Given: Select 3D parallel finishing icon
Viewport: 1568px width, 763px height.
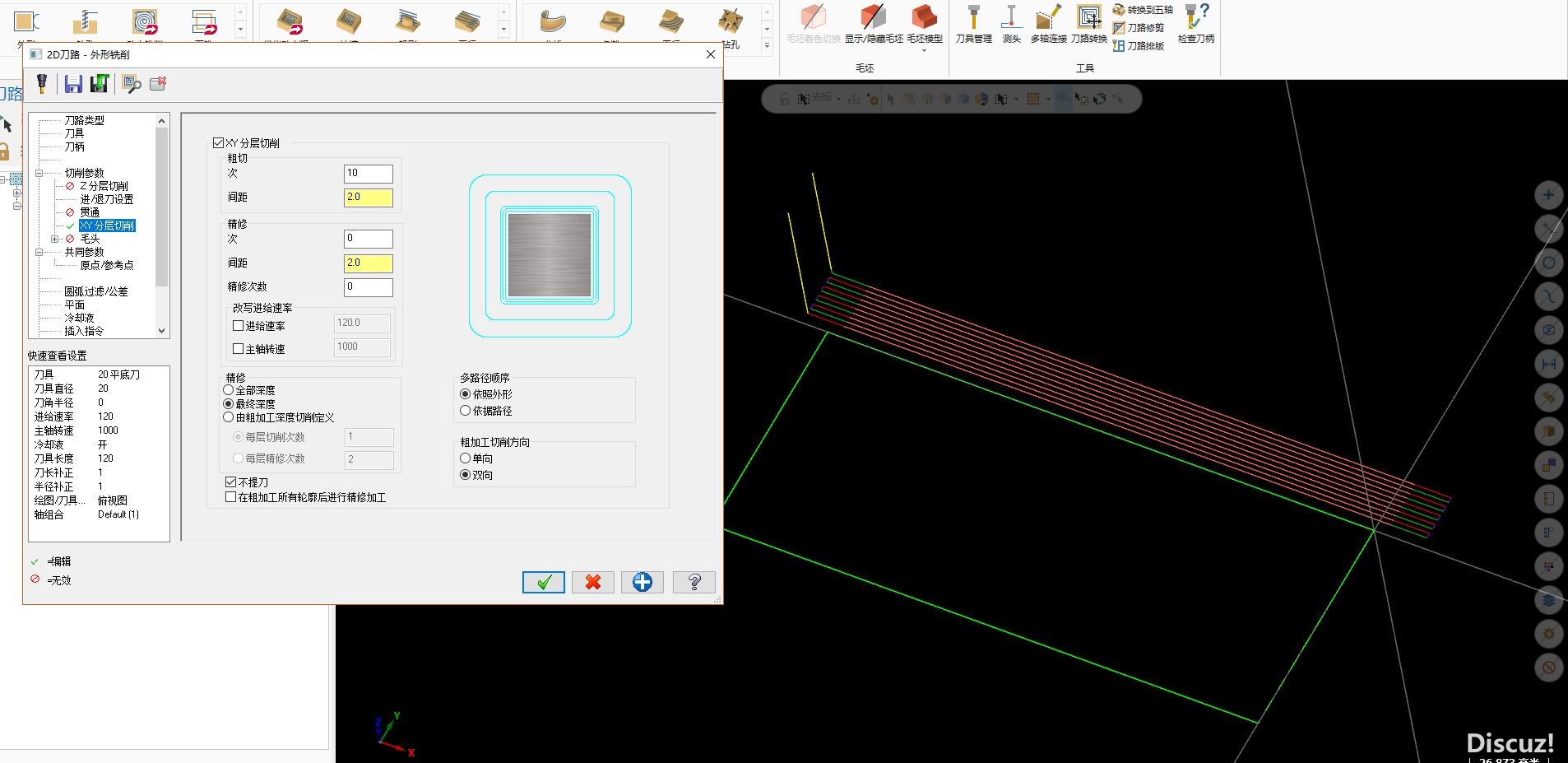Looking at the screenshot, I should tap(467, 22).
